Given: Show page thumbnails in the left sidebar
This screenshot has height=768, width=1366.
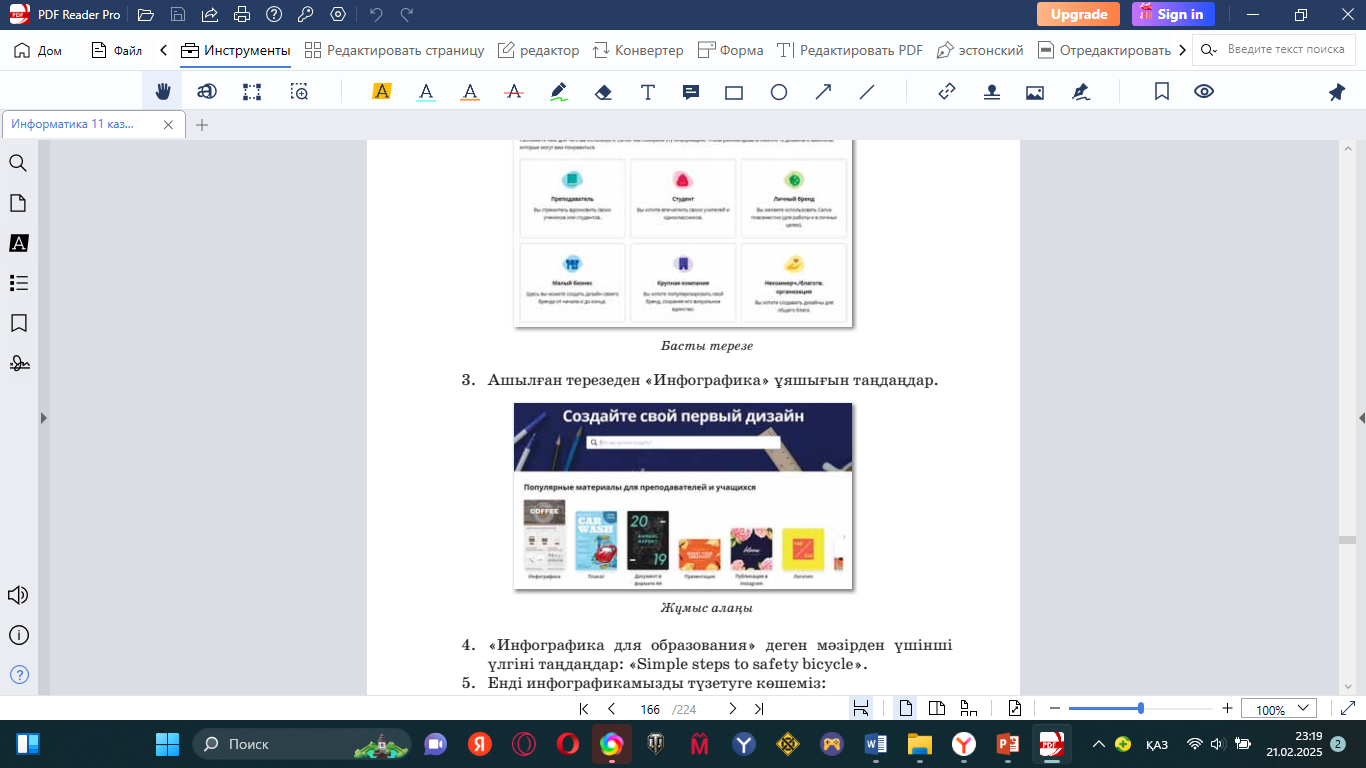Looking at the screenshot, I should (x=18, y=203).
